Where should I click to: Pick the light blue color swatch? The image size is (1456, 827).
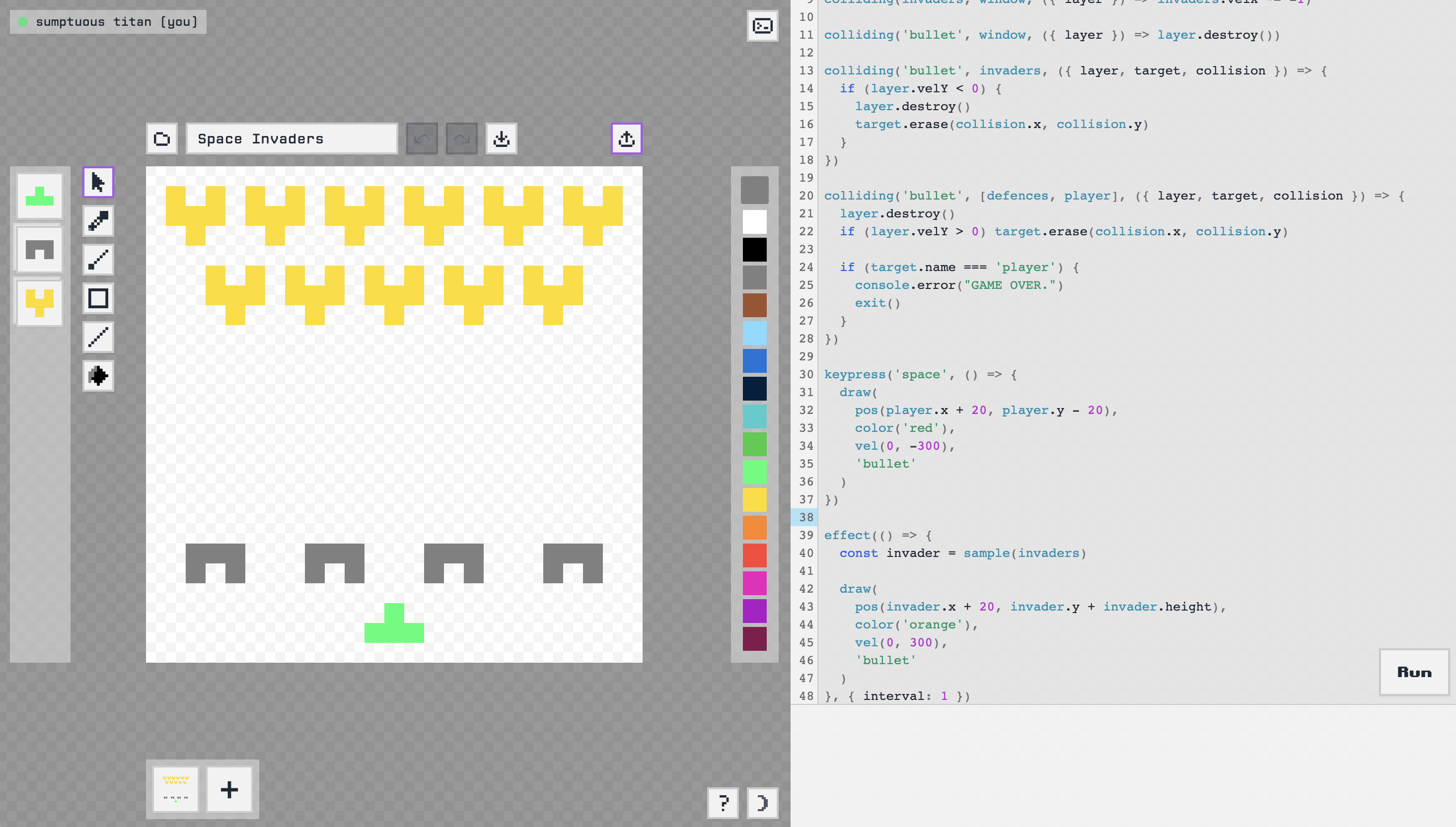(x=755, y=334)
